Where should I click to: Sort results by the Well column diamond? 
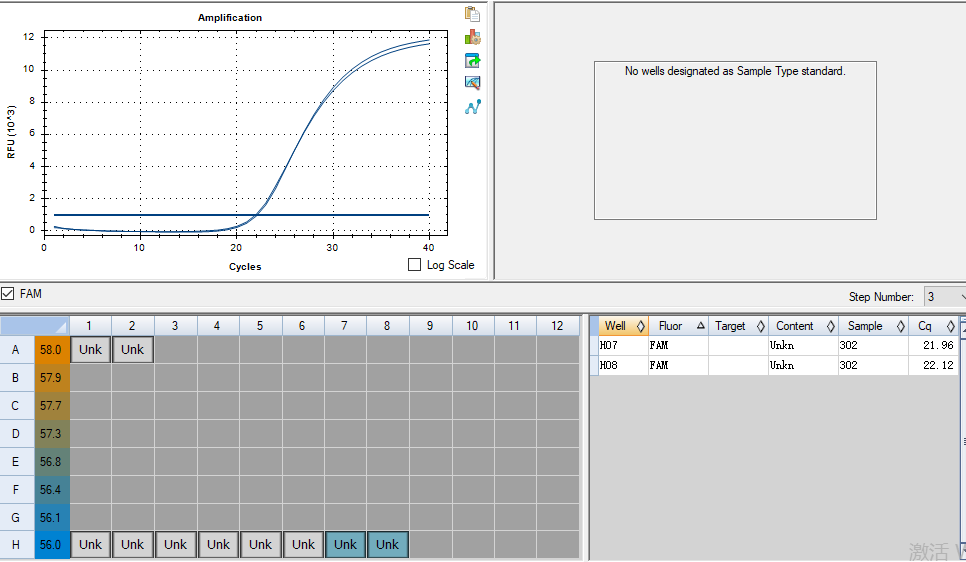(x=641, y=326)
